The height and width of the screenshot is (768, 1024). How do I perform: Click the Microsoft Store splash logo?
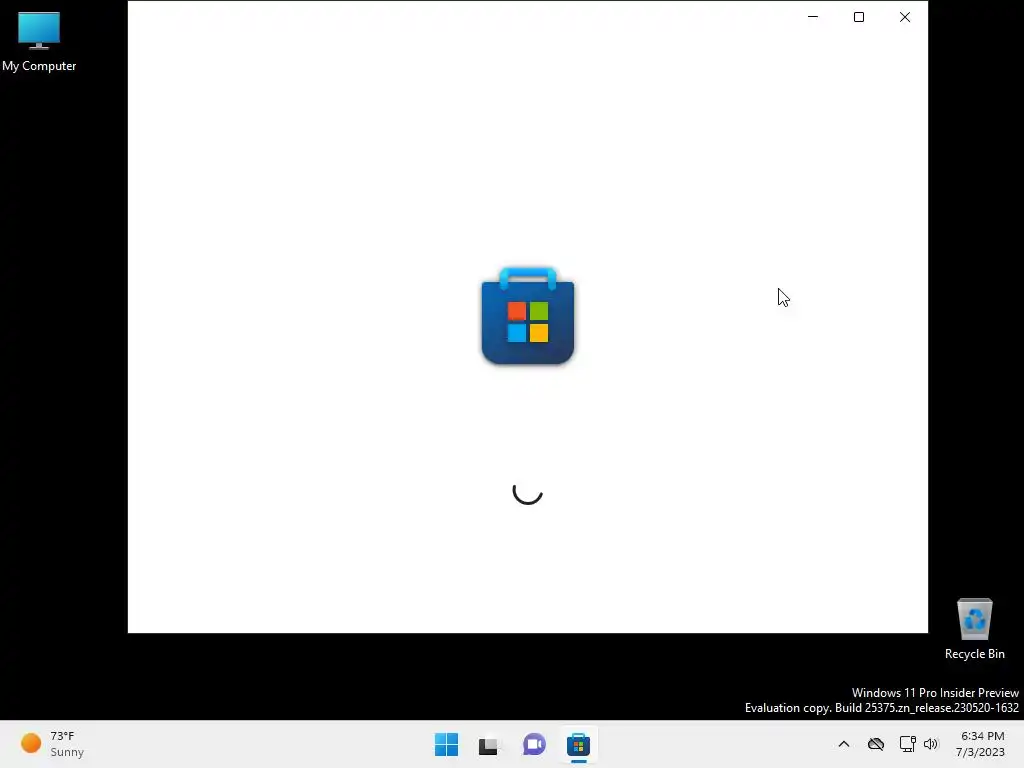pyautogui.click(x=528, y=315)
